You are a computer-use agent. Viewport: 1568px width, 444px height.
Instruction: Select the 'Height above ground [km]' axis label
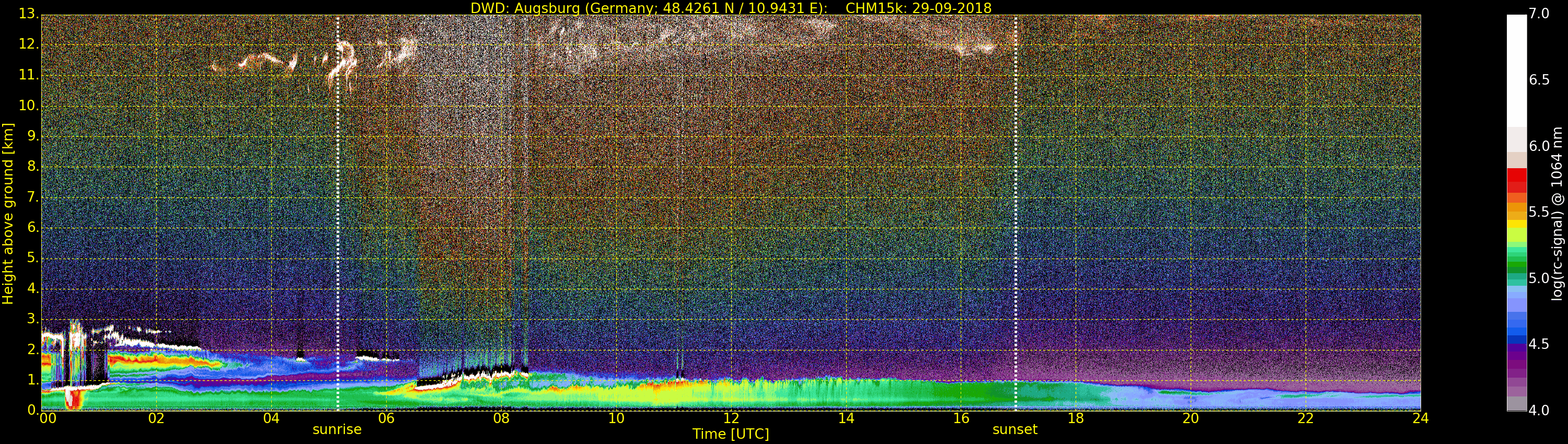(x=8, y=213)
